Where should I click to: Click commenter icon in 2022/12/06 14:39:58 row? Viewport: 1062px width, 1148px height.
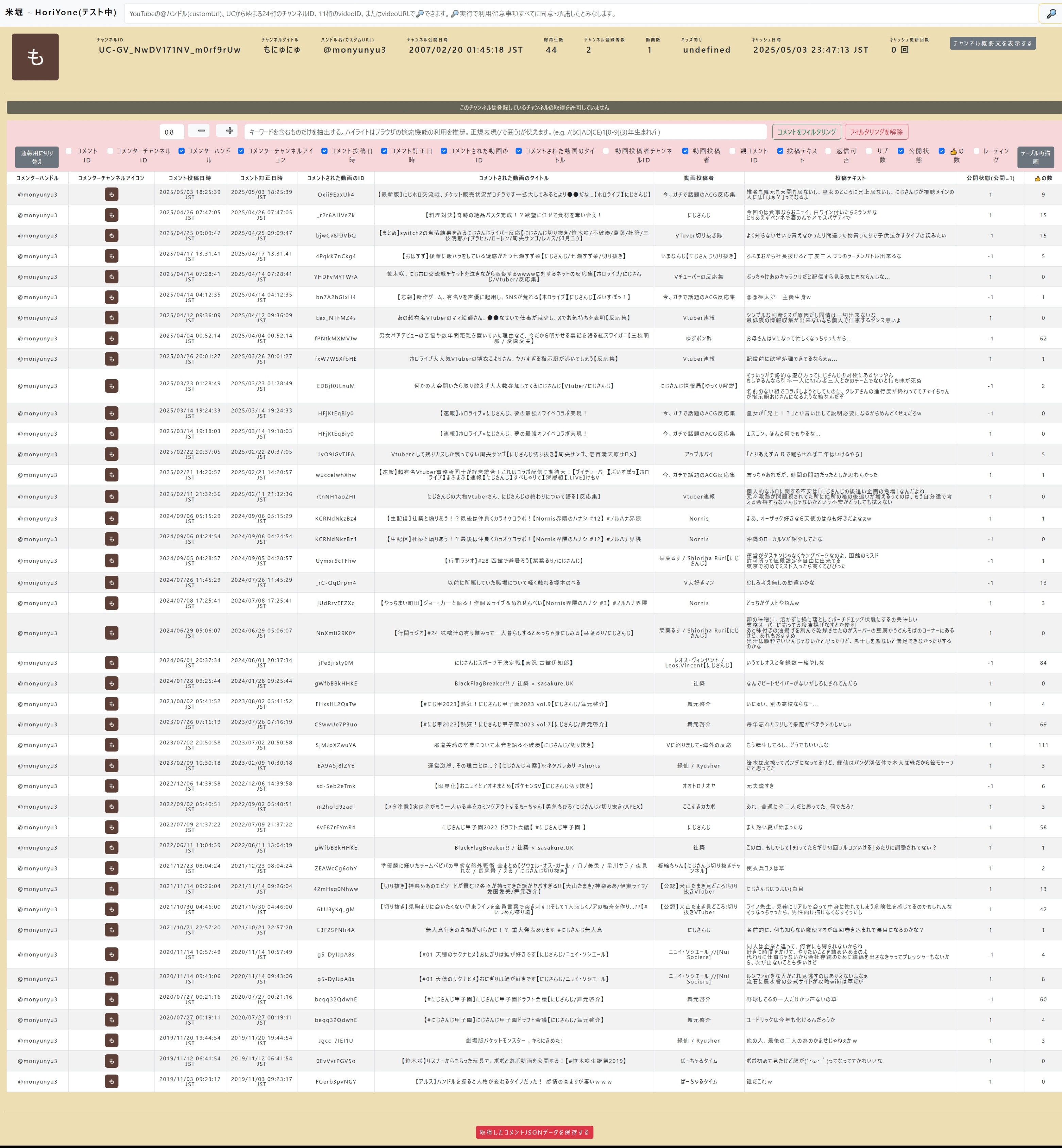112,786
